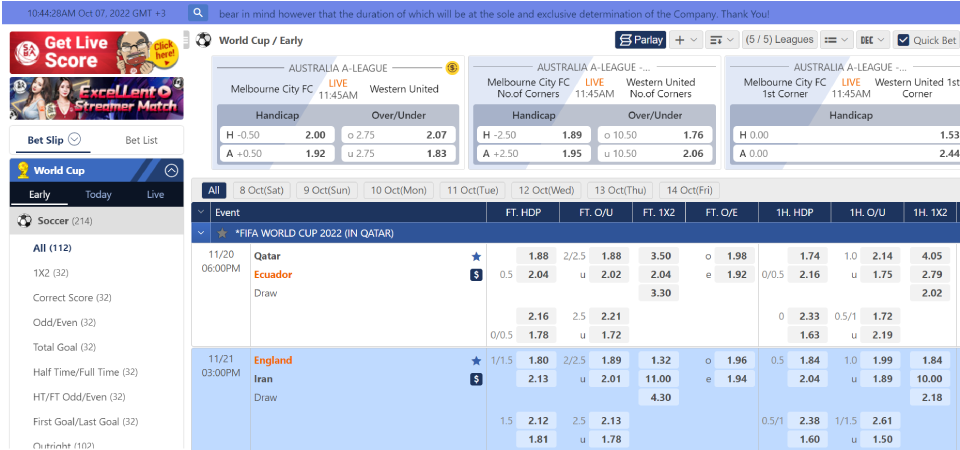Click the gold coin icon on the A-League card
This screenshot has height=450, width=960.
click(452, 67)
